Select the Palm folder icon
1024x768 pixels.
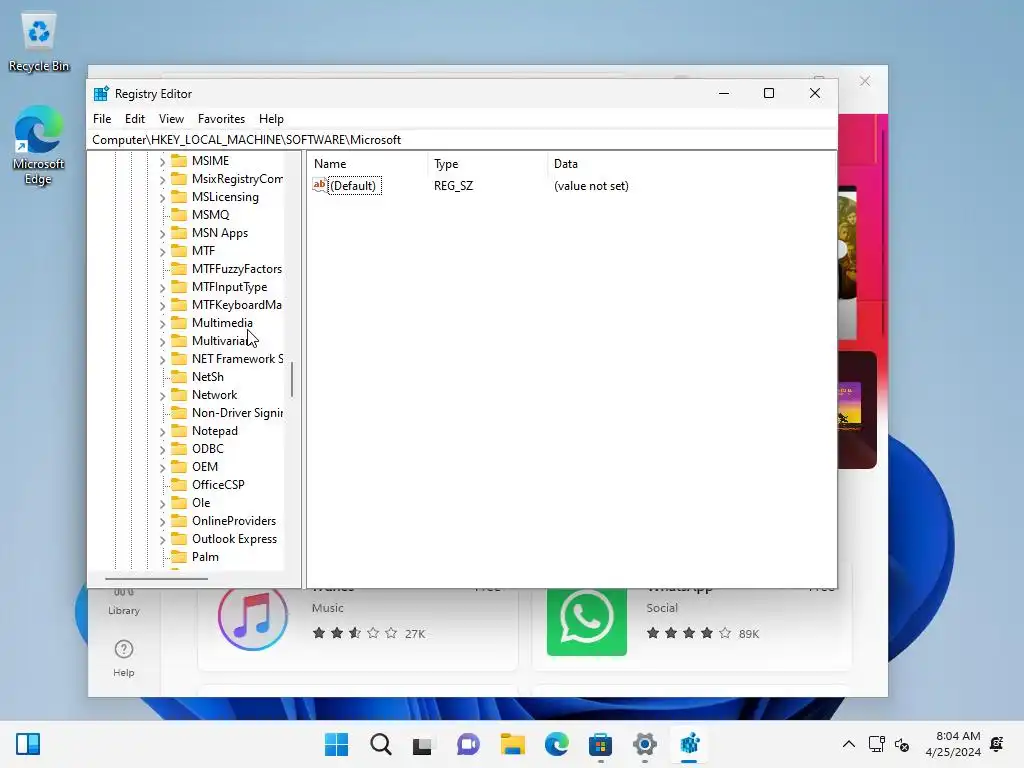179,557
